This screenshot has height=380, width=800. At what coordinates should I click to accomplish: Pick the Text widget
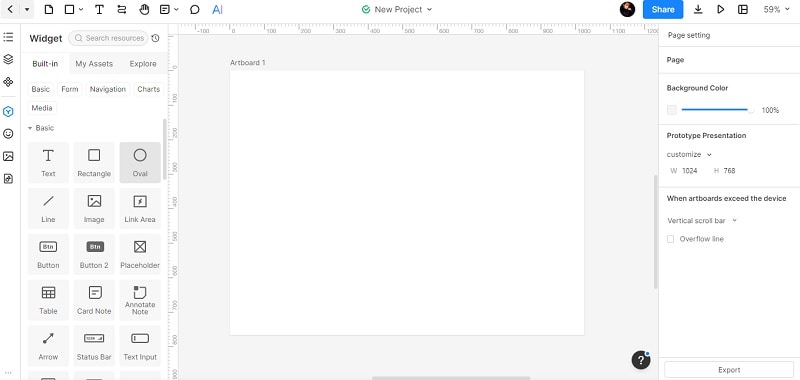pos(48,162)
